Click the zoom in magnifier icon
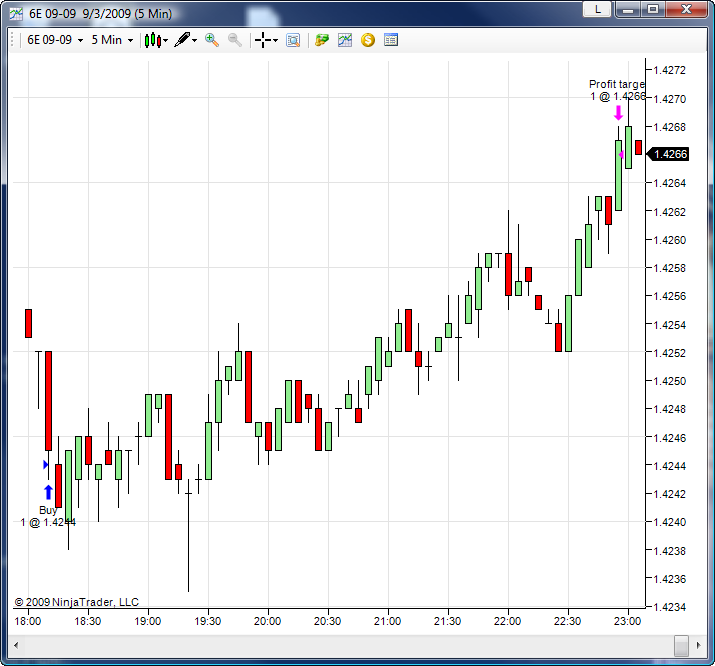 212,40
